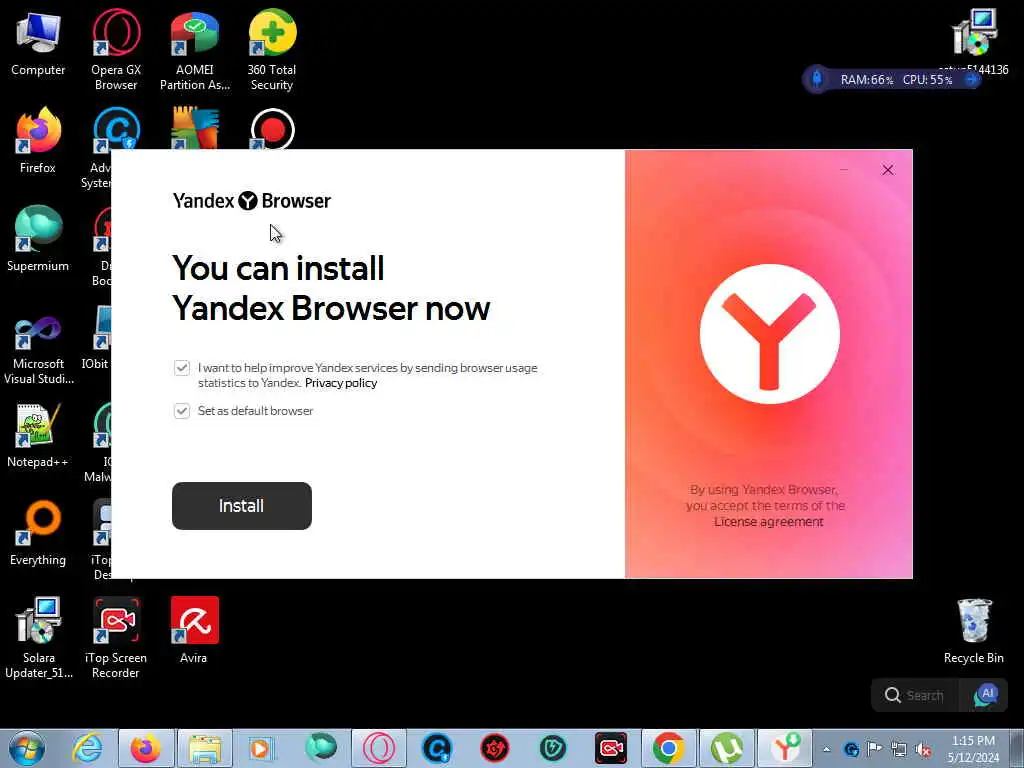Minimize the Yandex installer window

[844, 170]
